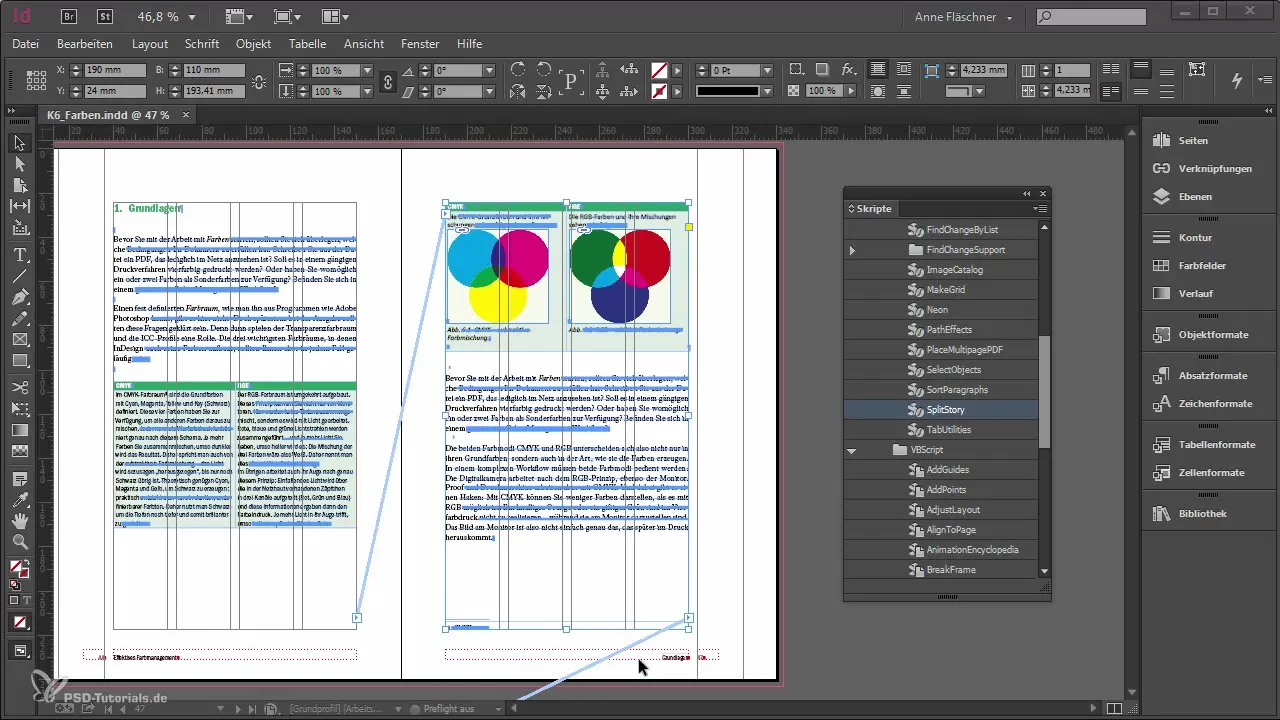Viewport: 1280px width, 720px height.
Task: Open the Ebenen panel
Action: pyautogui.click(x=1195, y=197)
